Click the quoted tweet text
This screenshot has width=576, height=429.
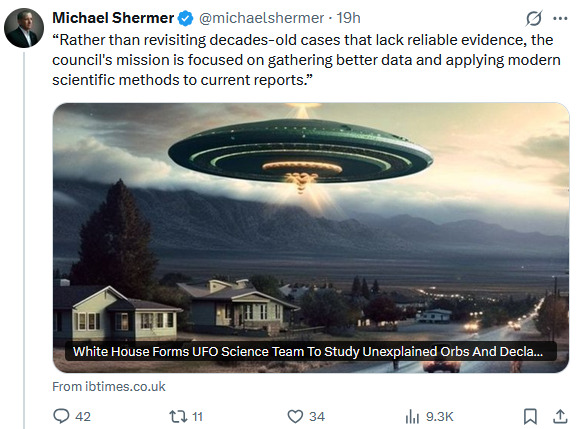[x=306, y=60]
